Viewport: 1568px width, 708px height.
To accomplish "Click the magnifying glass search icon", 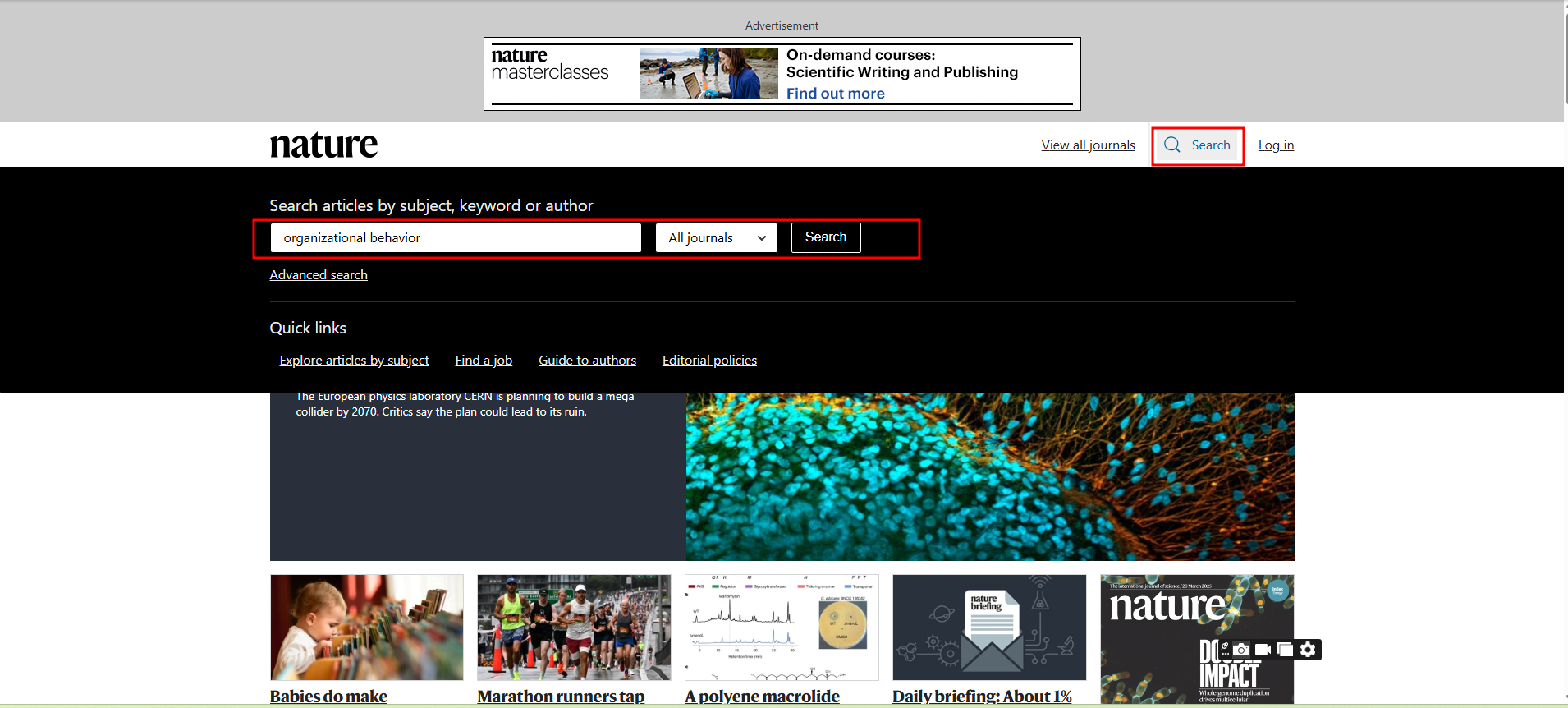I will [x=1172, y=145].
